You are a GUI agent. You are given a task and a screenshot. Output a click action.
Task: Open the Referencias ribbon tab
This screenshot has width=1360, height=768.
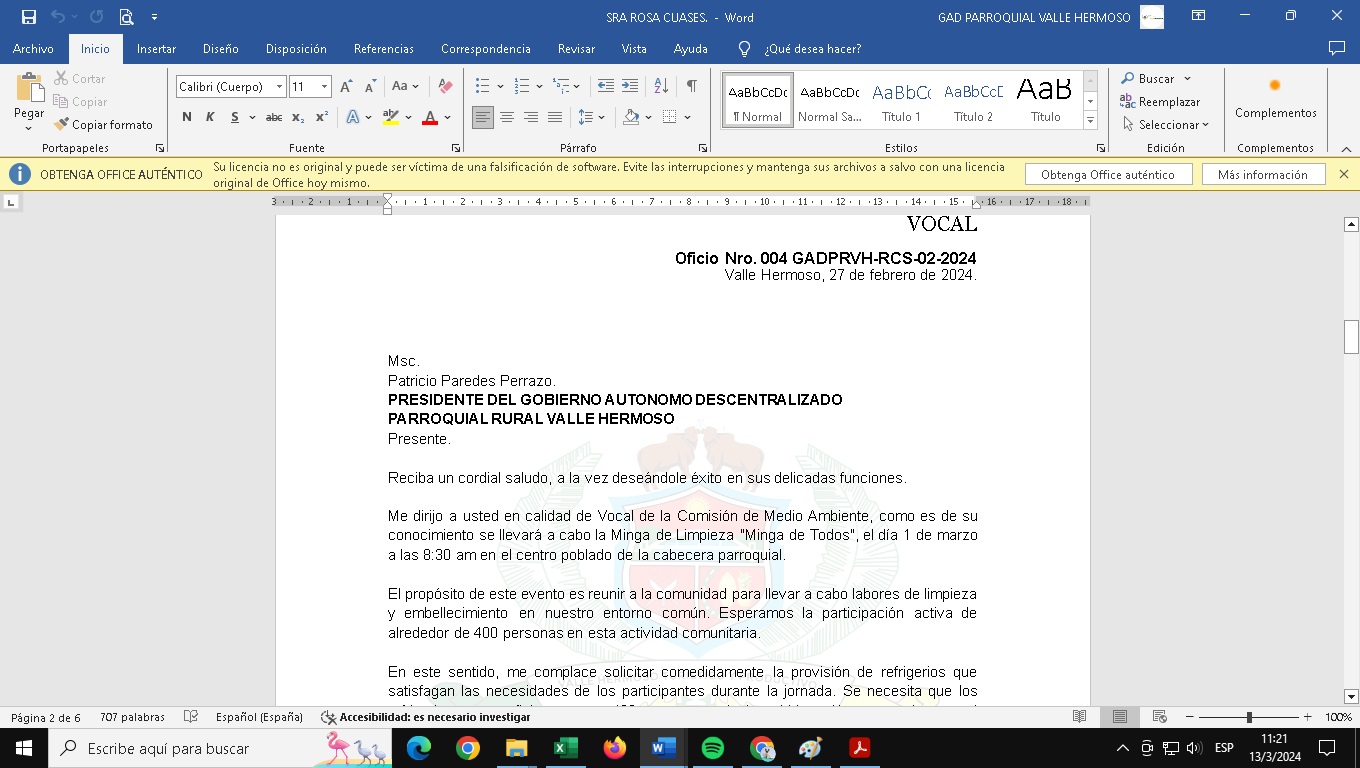[383, 49]
